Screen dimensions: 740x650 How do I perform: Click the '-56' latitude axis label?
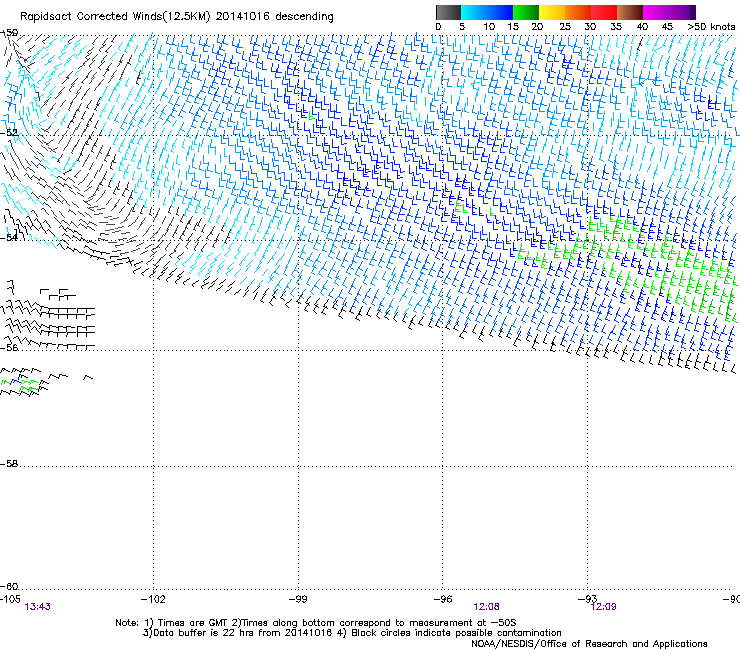pyautogui.click(x=9, y=348)
